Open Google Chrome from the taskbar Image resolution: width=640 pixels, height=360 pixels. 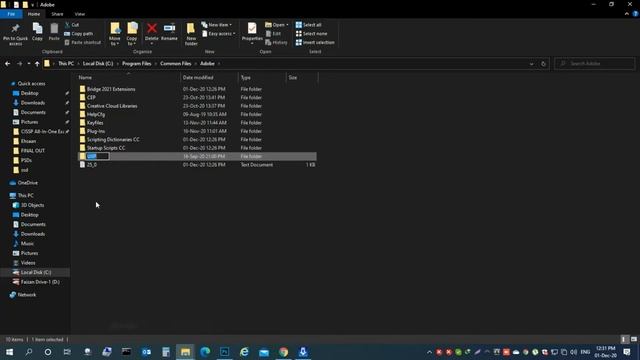(x=283, y=352)
